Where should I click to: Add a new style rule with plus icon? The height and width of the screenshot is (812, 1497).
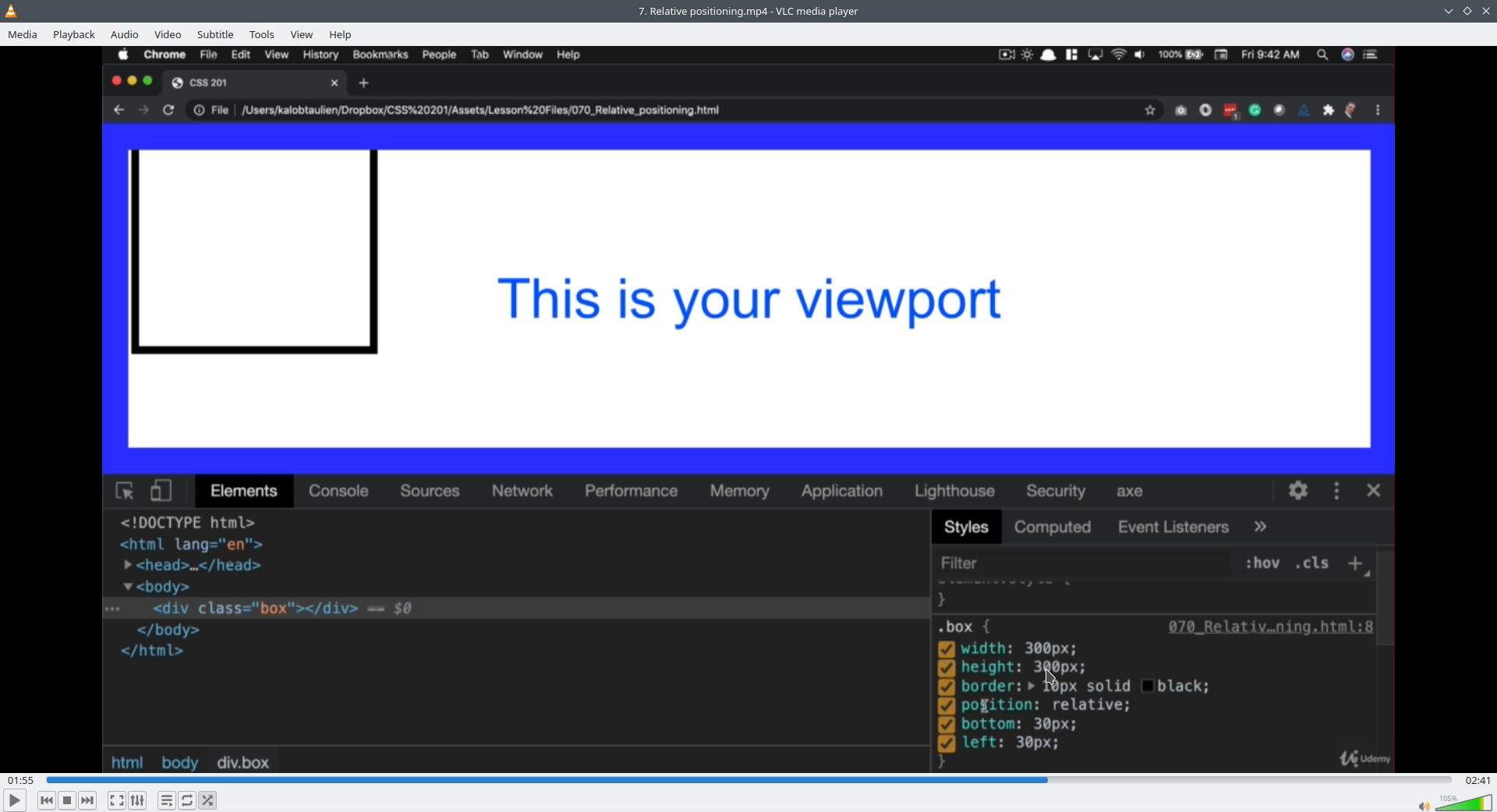pyautogui.click(x=1356, y=563)
